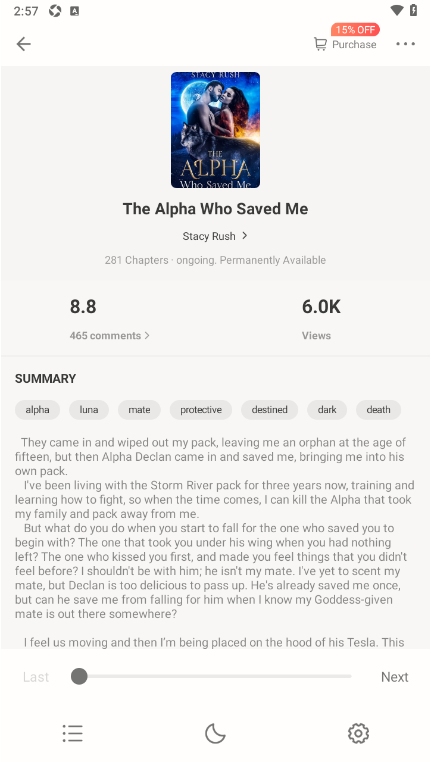Image resolution: width=431 pixels, height=762 pixels.
Task: Select the death tag
Action: 378,410
